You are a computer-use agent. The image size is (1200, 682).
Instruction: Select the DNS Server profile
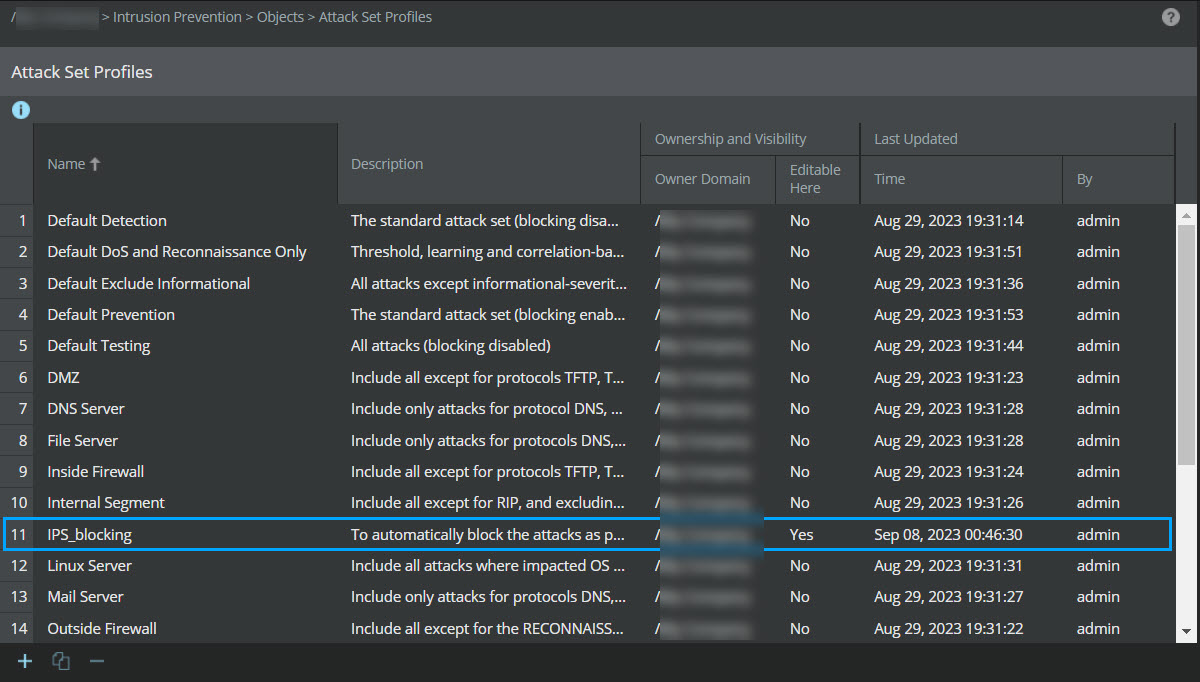coord(86,409)
